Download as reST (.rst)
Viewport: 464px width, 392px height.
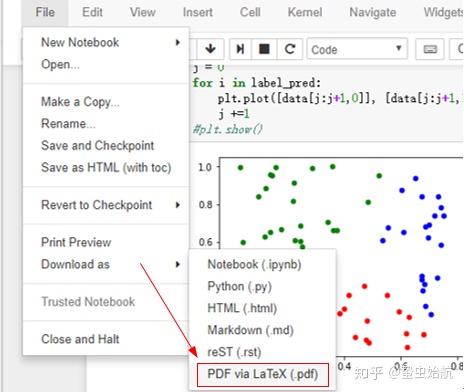263,352
